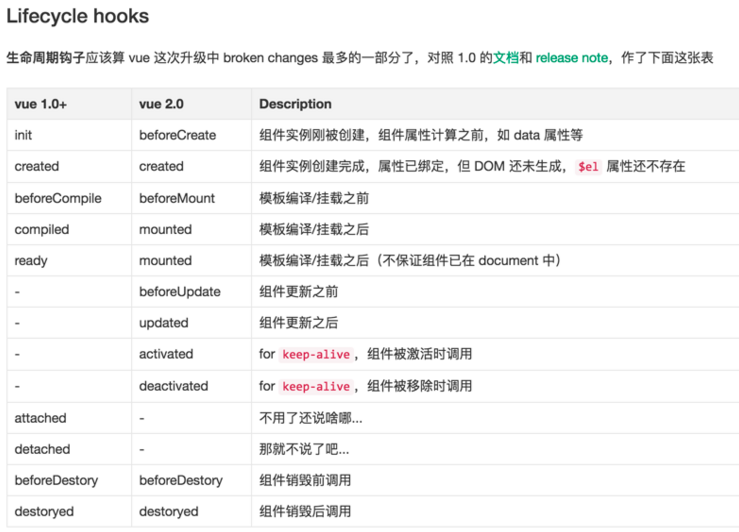
Task: Click the 模板编译/挂载之前 description
Action: click(314, 198)
